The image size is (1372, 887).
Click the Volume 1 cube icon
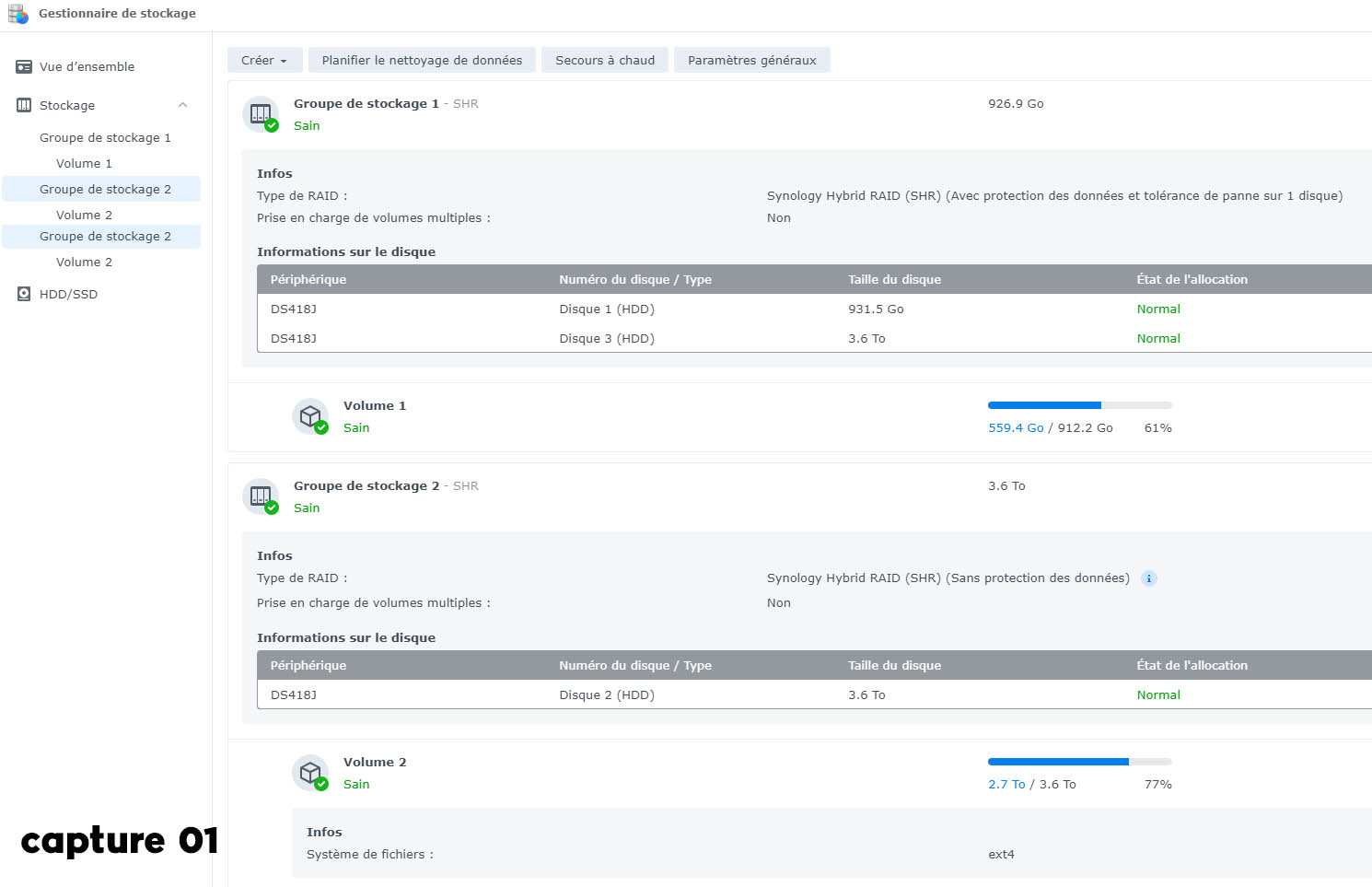[x=311, y=416]
